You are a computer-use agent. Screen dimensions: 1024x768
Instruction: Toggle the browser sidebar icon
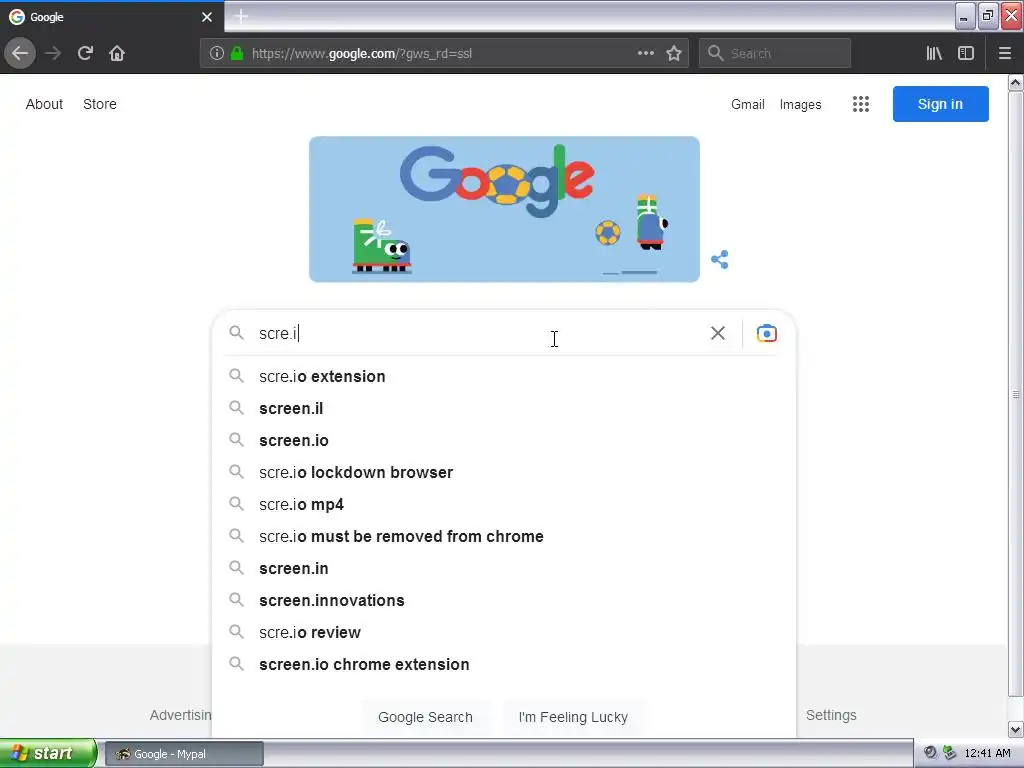(966, 53)
